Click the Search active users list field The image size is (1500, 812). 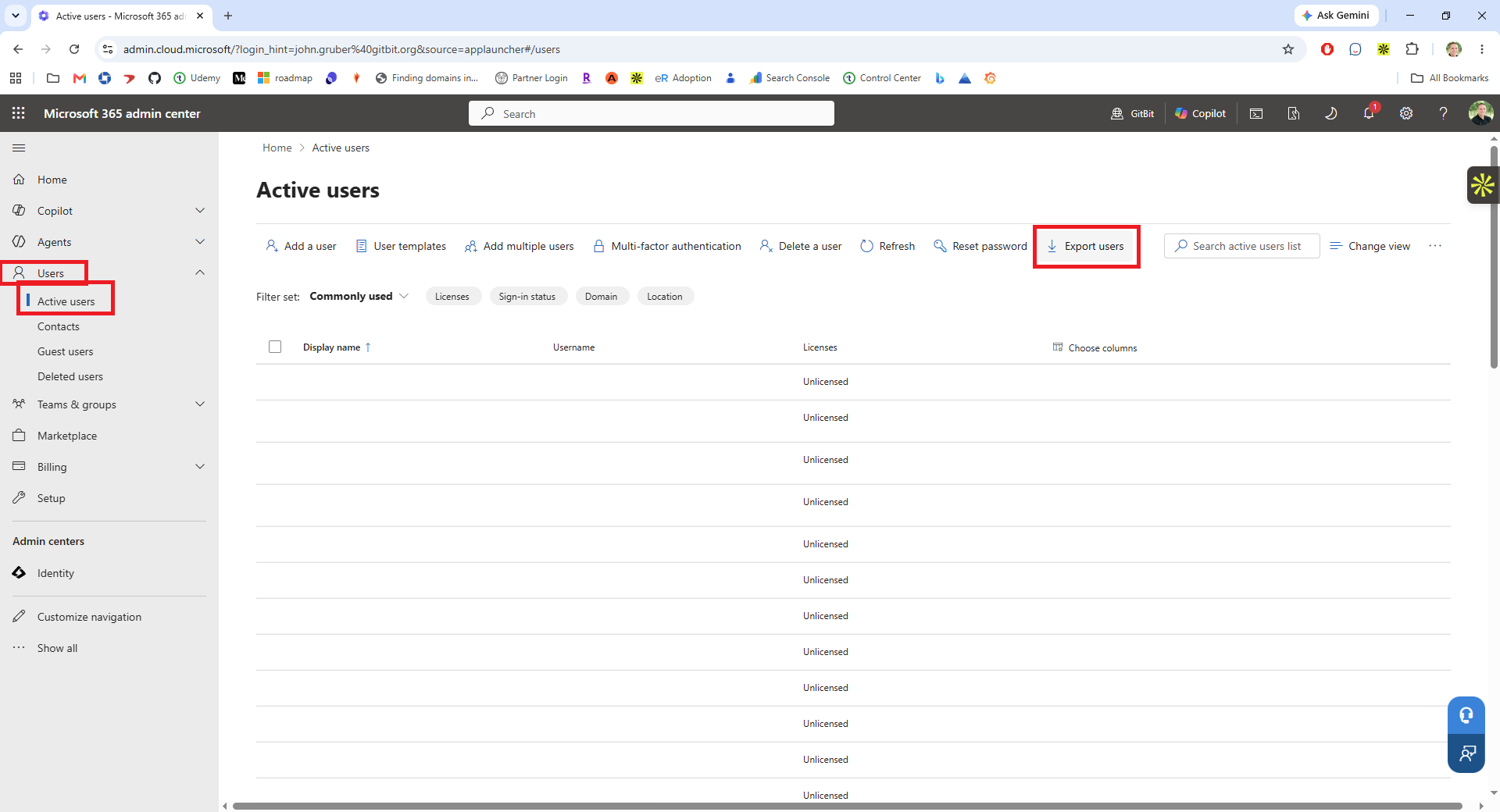pos(1242,246)
